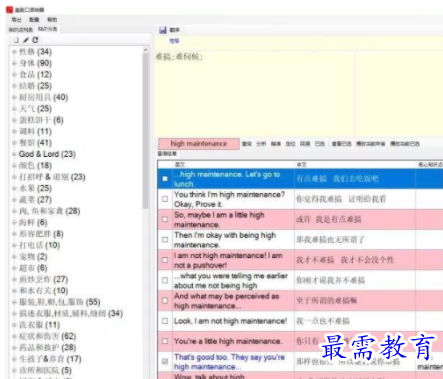Click the 定位 toolbar button
The width and height of the screenshot is (443, 379).
click(290, 144)
